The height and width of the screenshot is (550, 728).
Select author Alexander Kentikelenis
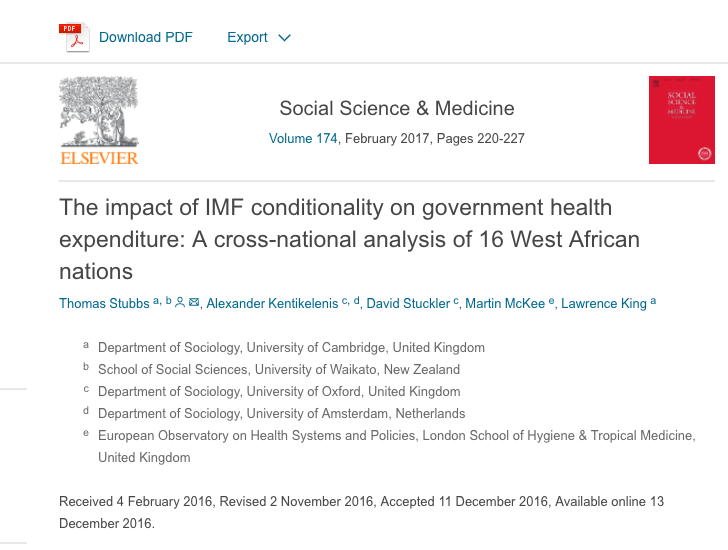click(x=274, y=304)
